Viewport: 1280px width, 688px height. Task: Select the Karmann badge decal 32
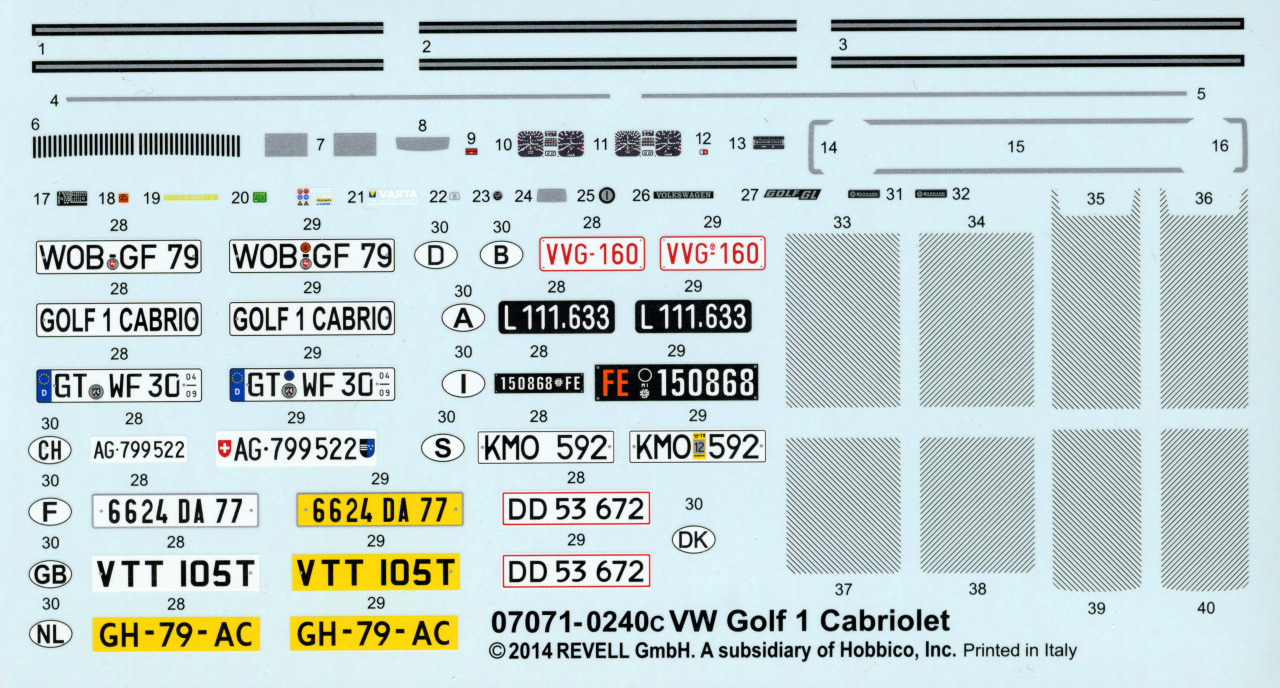click(x=932, y=193)
